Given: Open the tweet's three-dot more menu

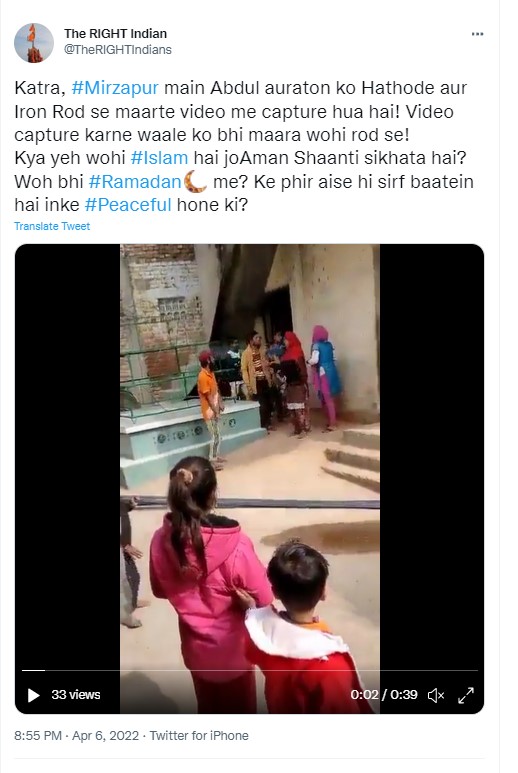Looking at the screenshot, I should click(477, 34).
